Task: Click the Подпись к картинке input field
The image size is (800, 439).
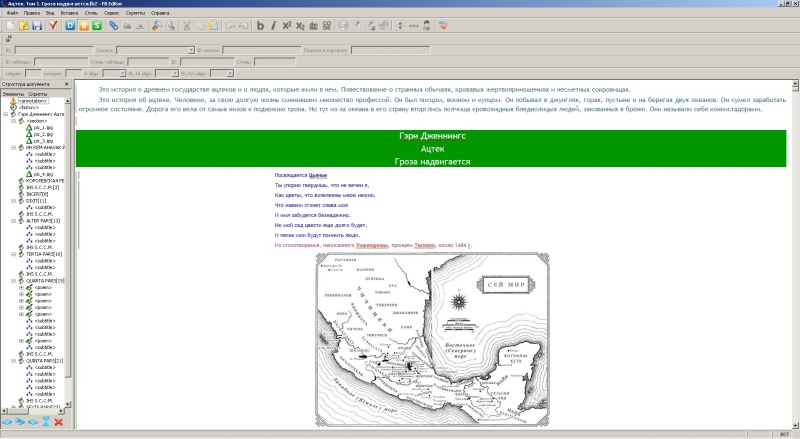Action: click(x=390, y=50)
